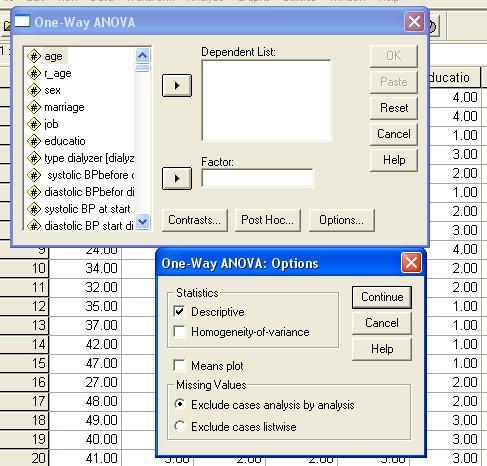Select the age variable in list
Image resolution: width=487 pixels, height=466 pixels.
click(x=53, y=56)
